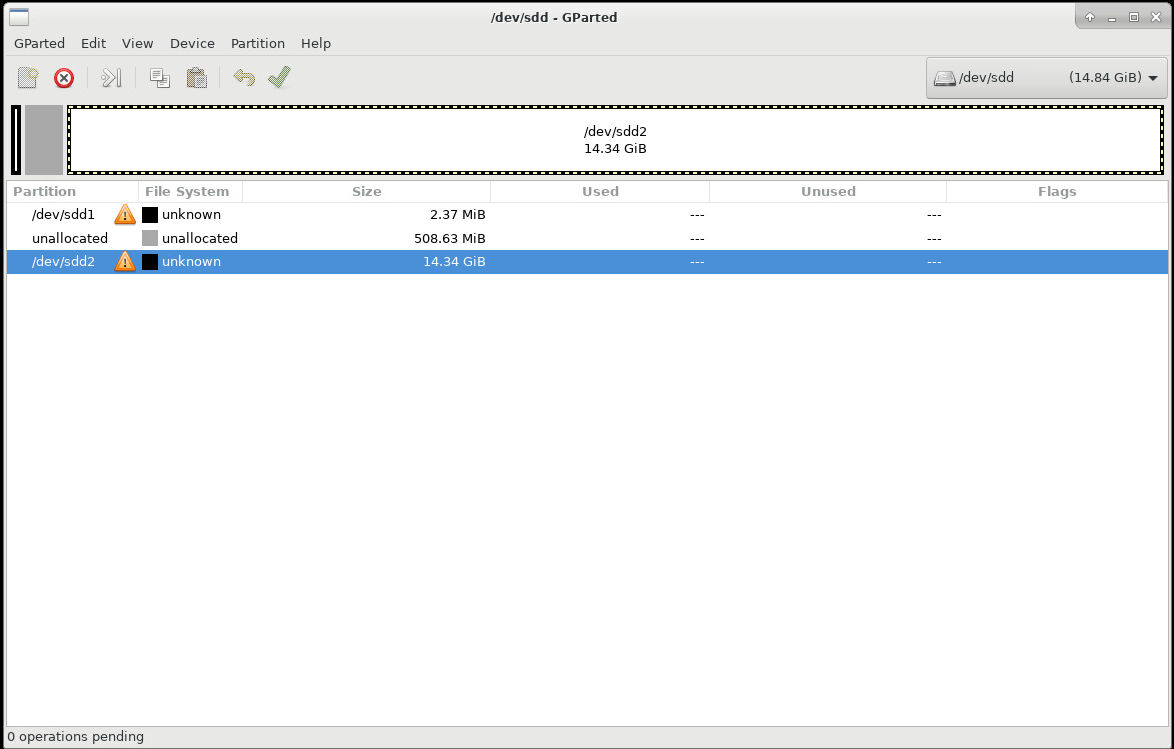Click black file system swatch for /dev/sdd2
The image size is (1174, 749).
click(150, 261)
